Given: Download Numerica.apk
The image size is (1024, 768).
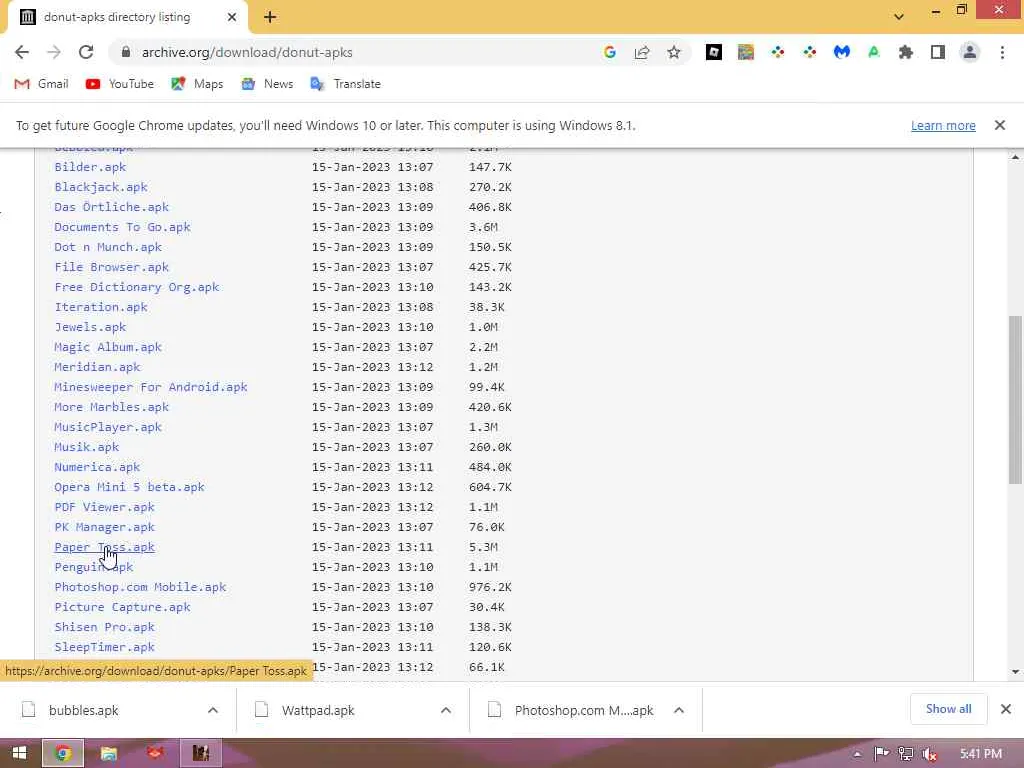Looking at the screenshot, I should 97,467.
